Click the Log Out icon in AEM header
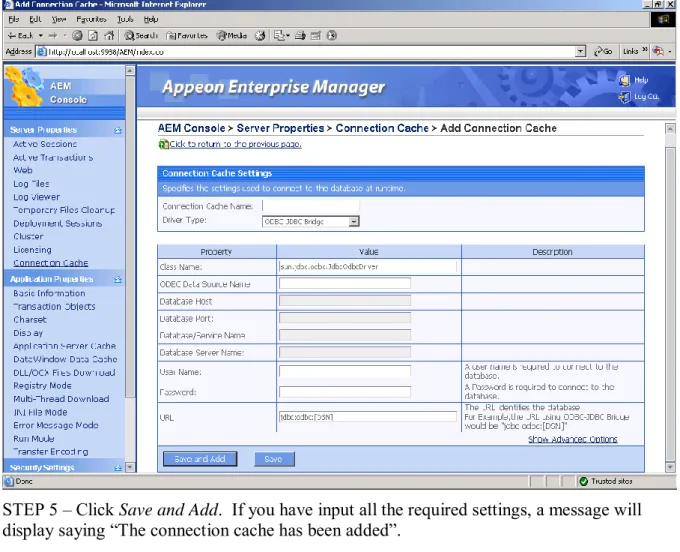Image resolution: width=680 pixels, height=552 pixels. tap(624, 97)
